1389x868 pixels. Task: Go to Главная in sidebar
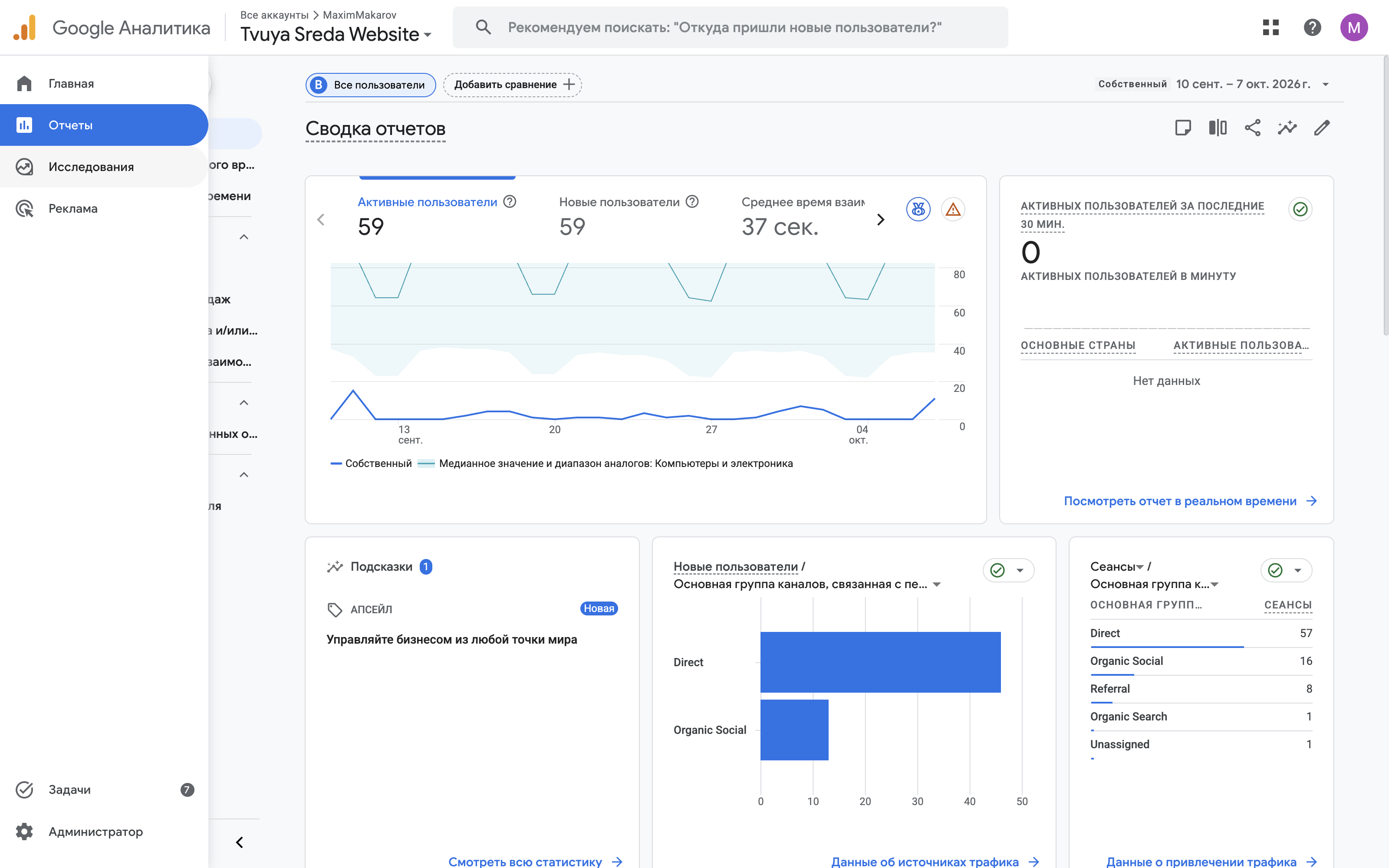point(104,83)
